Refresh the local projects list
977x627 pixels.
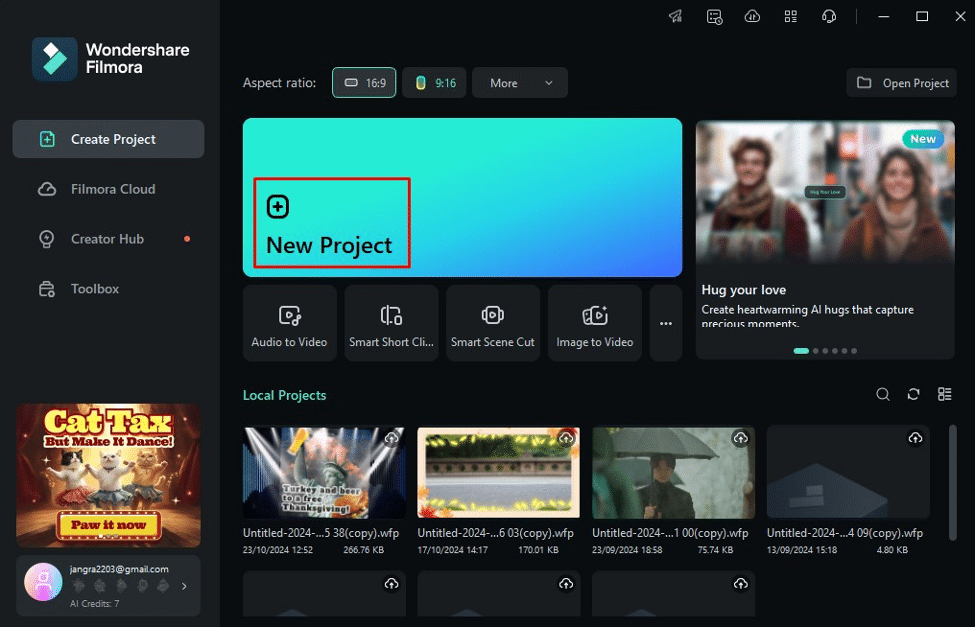914,395
